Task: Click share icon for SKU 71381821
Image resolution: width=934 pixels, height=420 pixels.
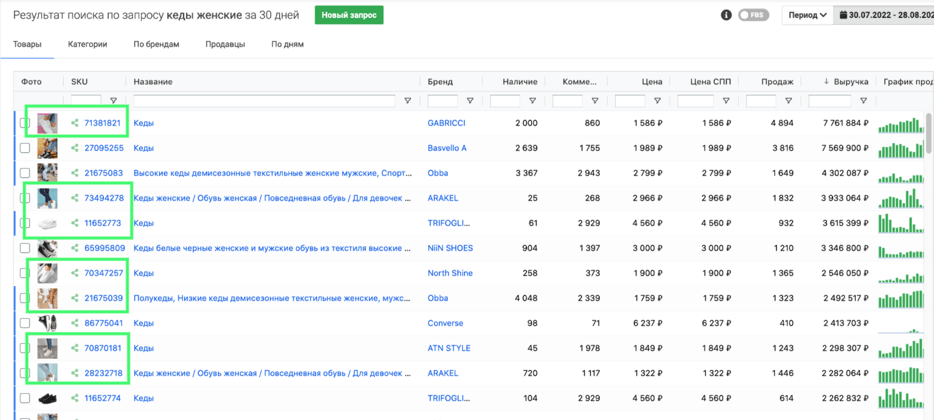Action: point(75,123)
